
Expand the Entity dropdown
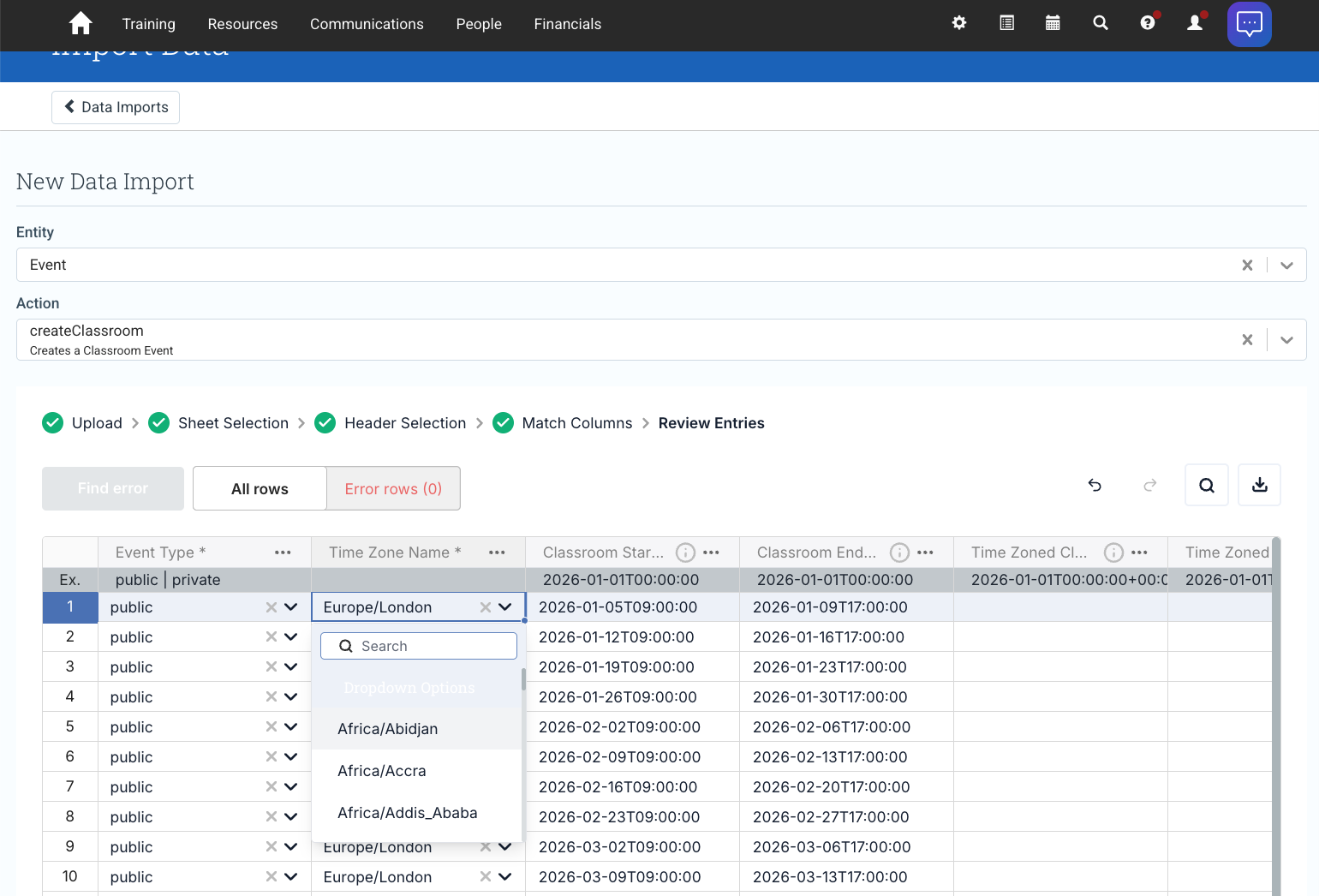(x=1286, y=266)
